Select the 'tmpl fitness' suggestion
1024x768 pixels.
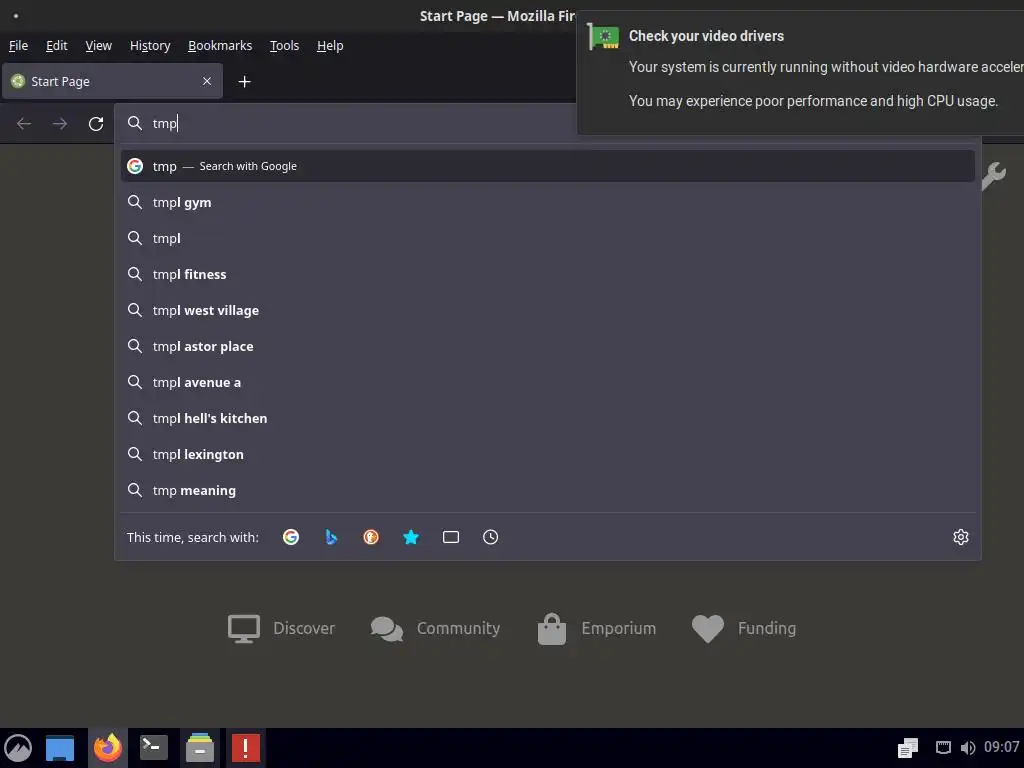pos(548,274)
